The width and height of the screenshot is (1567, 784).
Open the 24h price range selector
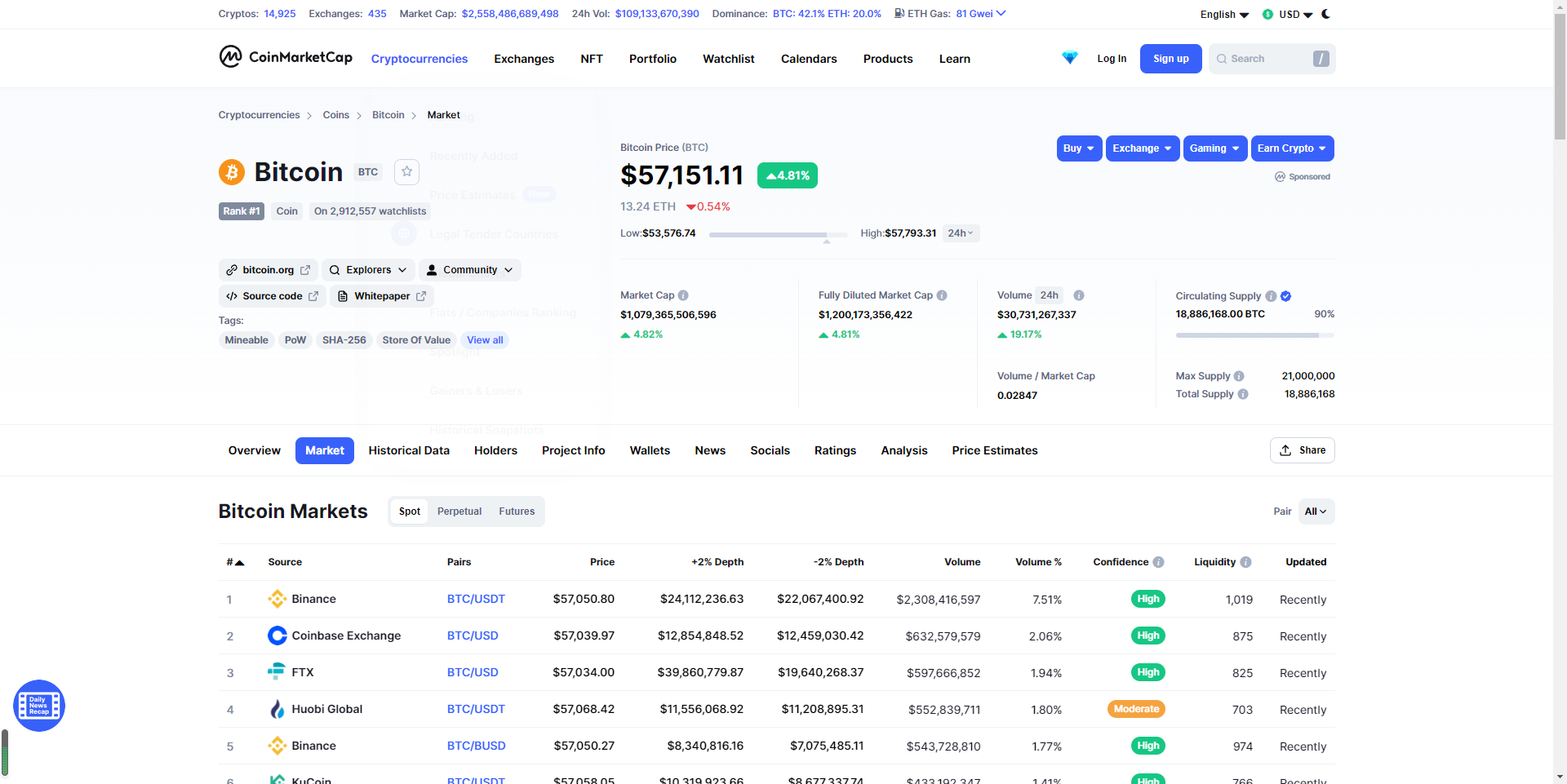tap(961, 233)
